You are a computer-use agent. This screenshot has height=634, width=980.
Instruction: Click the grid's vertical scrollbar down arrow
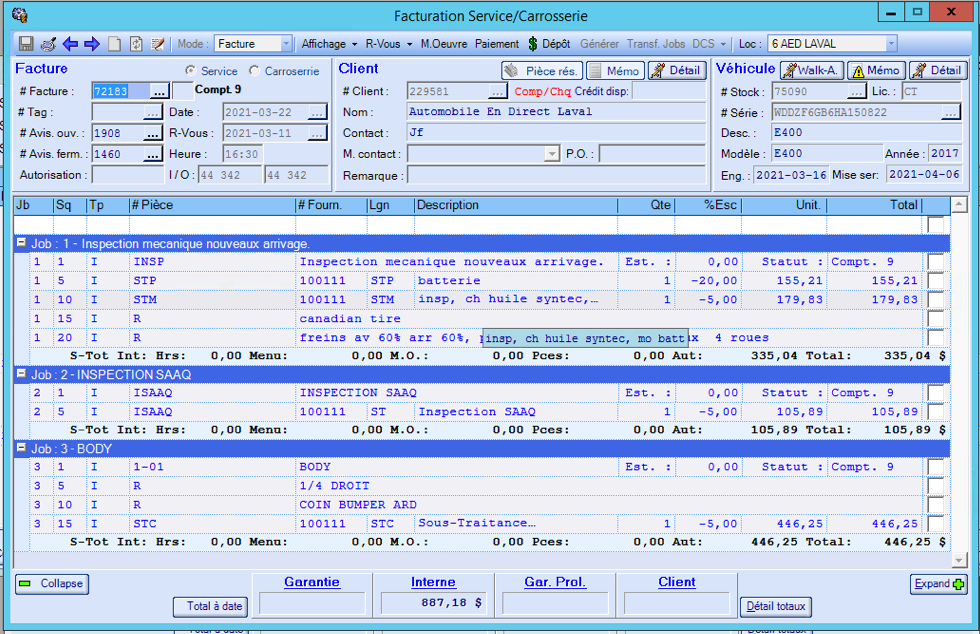959,560
